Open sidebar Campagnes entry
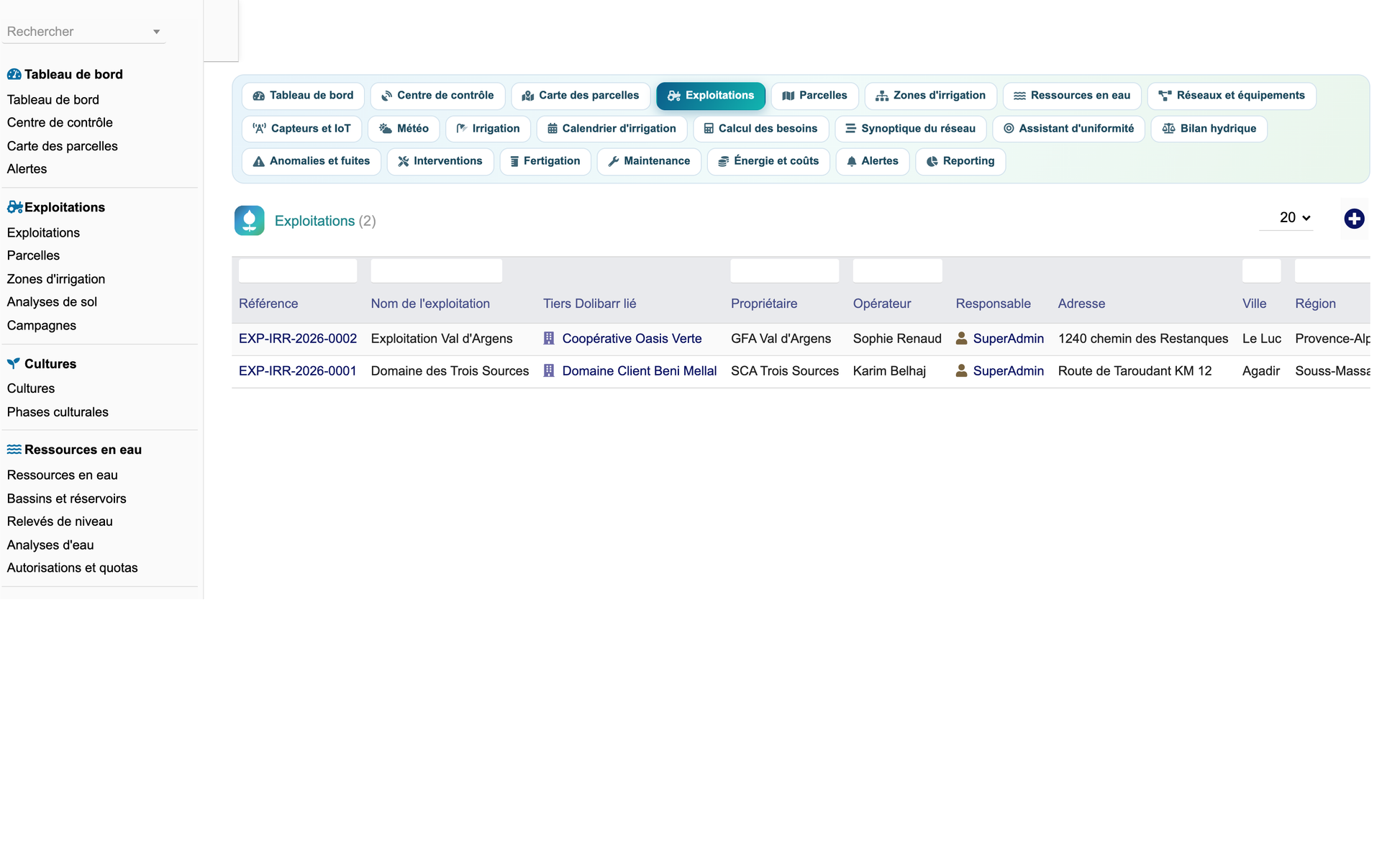The image size is (1400, 866). [42, 325]
